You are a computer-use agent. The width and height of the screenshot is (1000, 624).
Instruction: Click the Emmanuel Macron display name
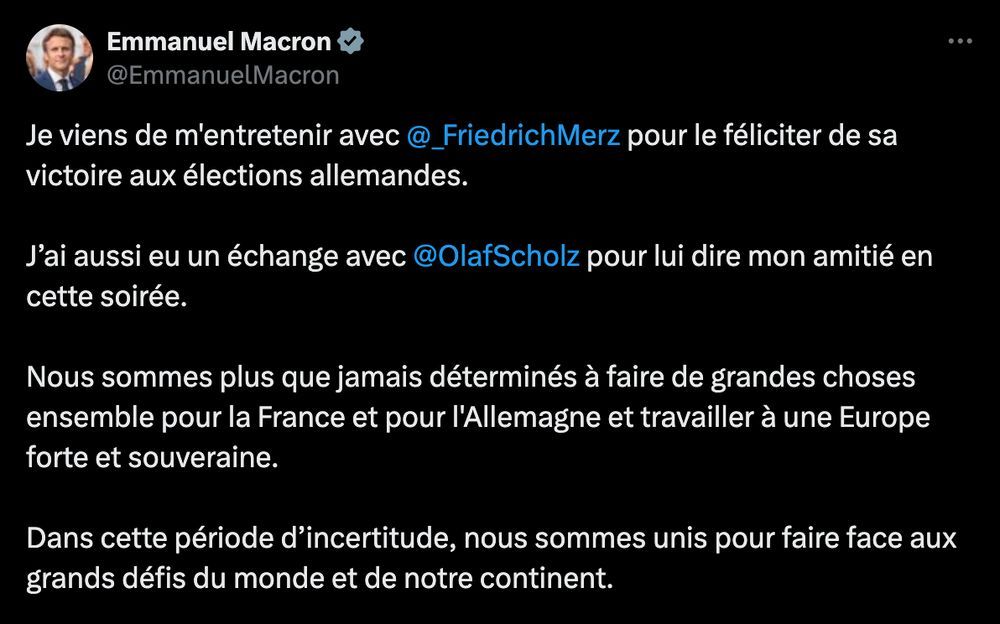(x=219, y=42)
